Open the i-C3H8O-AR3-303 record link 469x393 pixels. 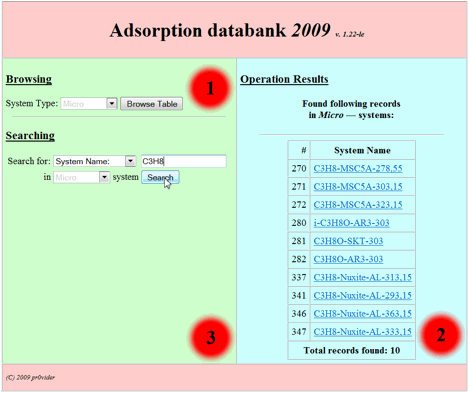(x=351, y=223)
